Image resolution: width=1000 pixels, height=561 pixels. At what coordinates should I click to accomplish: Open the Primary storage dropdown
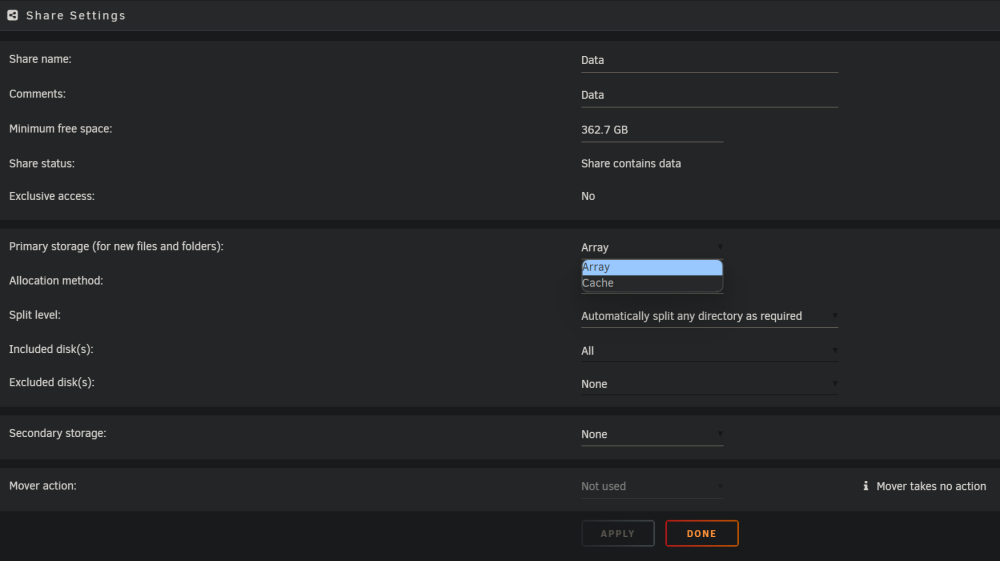click(652, 247)
